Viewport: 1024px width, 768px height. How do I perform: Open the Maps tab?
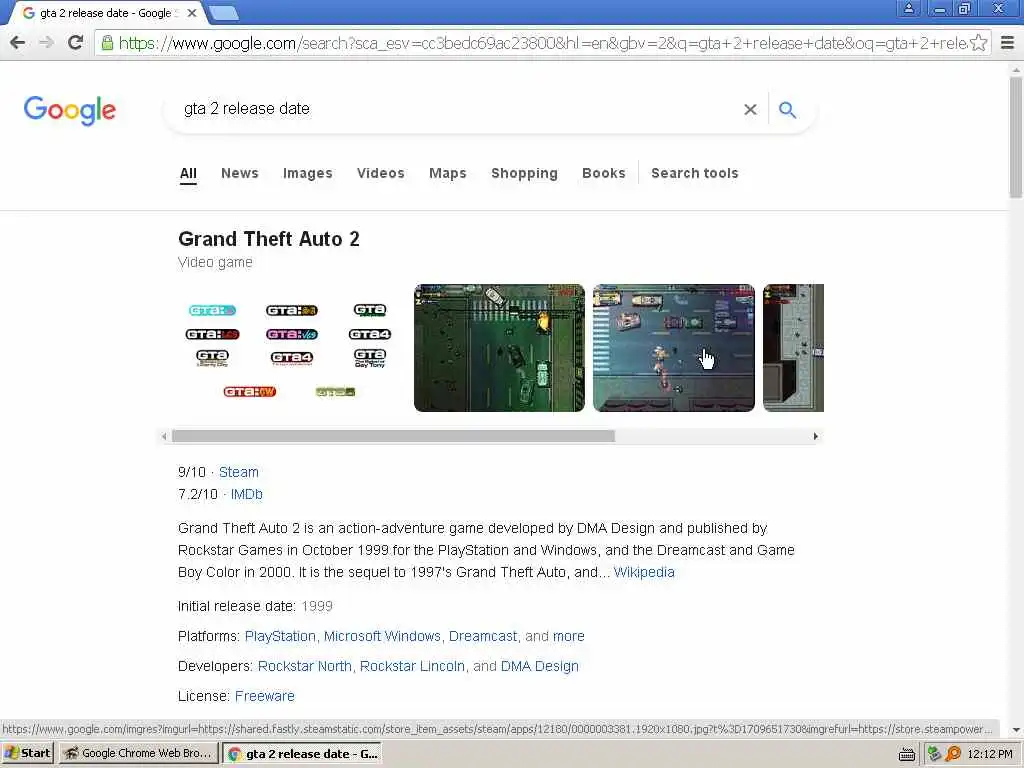coord(448,174)
